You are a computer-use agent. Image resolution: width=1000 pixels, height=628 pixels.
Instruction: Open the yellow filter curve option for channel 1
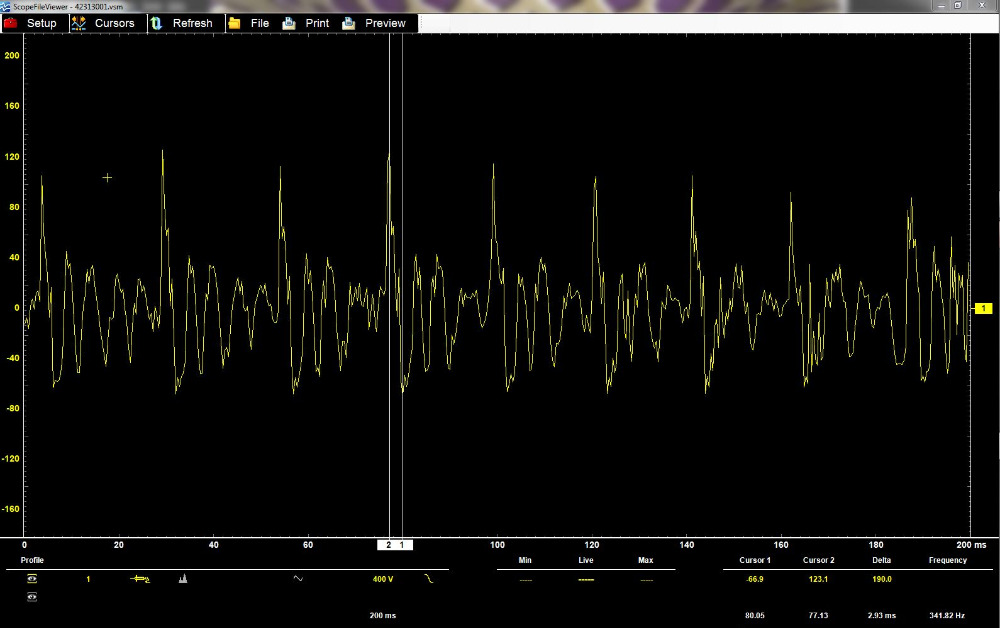[x=430, y=579]
